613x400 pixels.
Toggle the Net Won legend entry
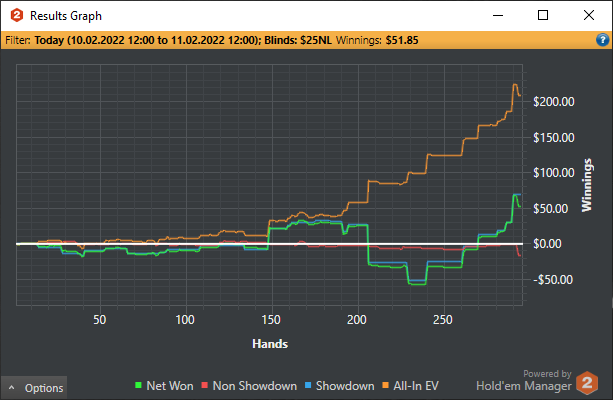pos(164,386)
